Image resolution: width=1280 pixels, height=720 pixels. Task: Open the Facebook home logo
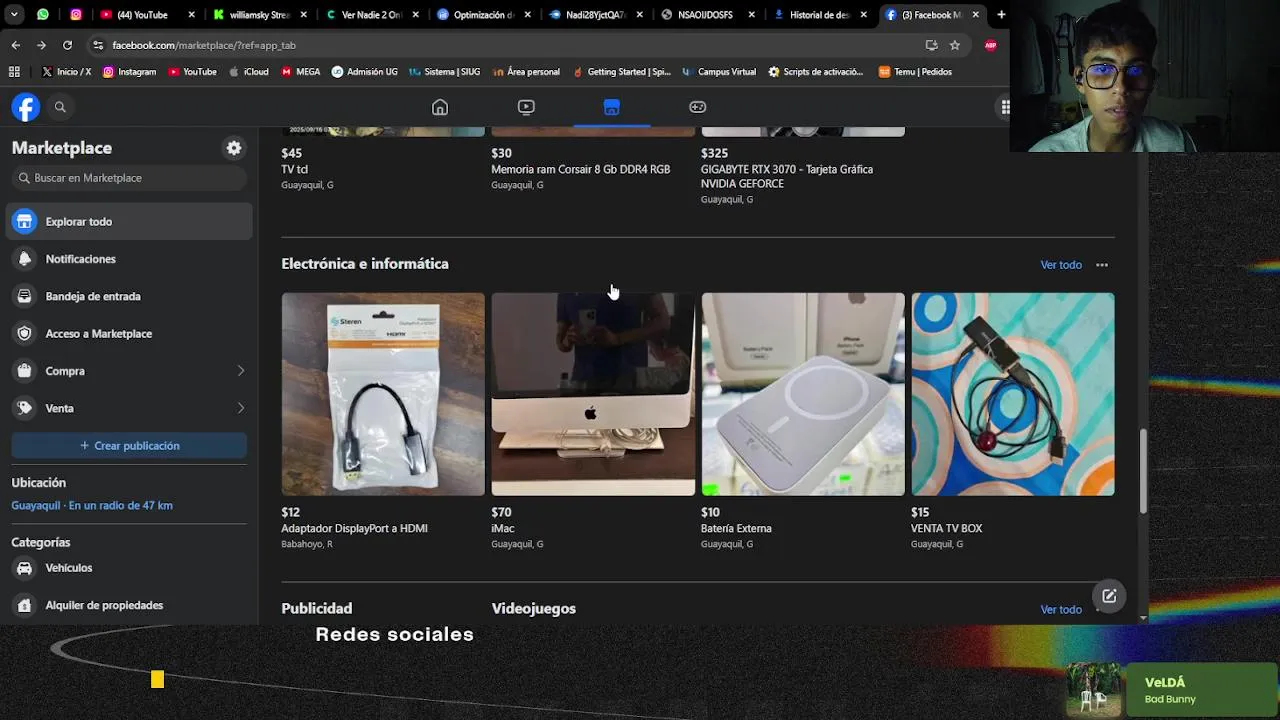coord(26,107)
